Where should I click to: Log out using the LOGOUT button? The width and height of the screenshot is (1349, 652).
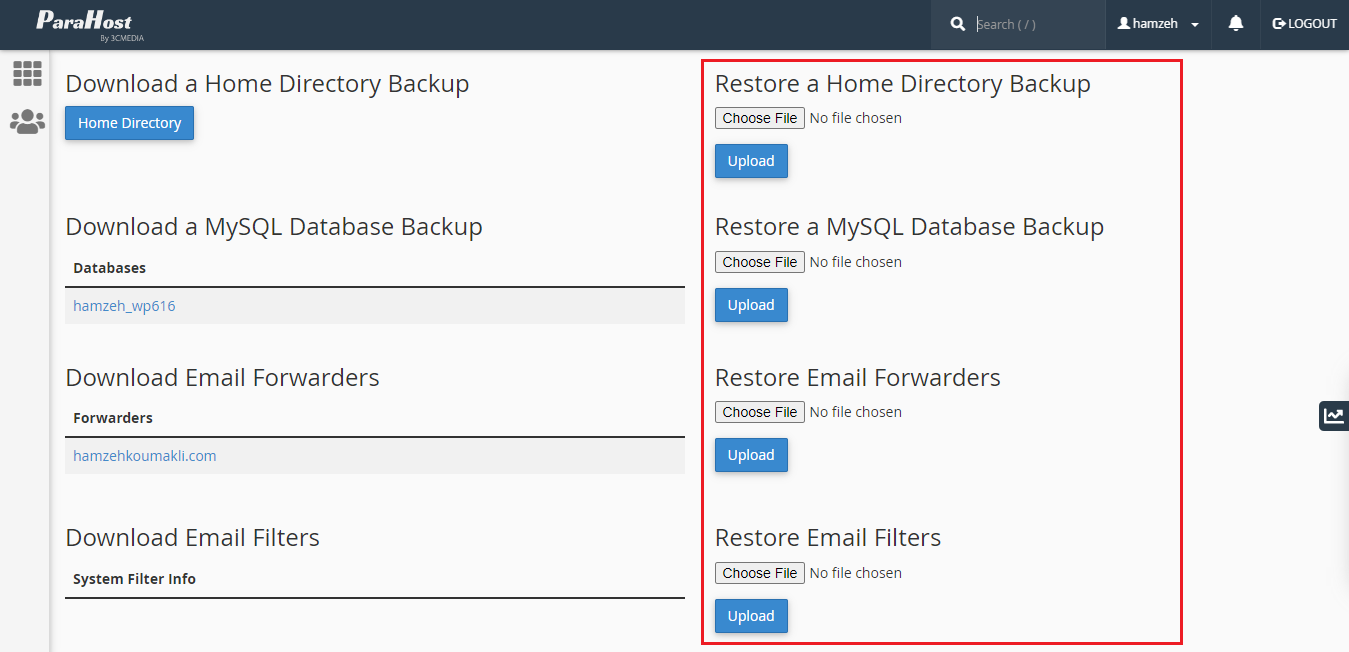[x=1304, y=24]
